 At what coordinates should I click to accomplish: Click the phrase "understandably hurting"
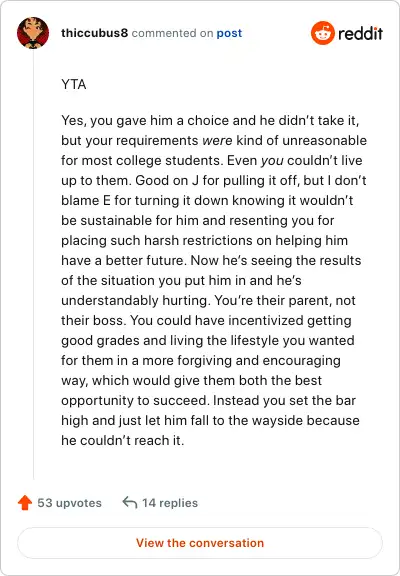[136, 300]
